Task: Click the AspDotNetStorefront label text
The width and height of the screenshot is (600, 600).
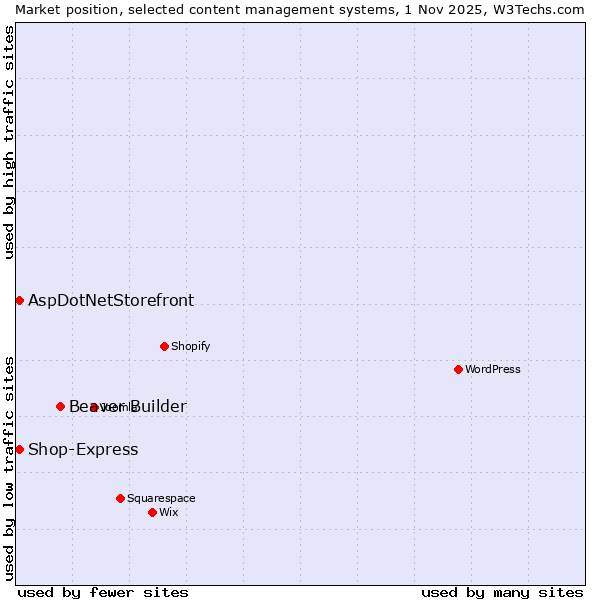Action: 111,300
